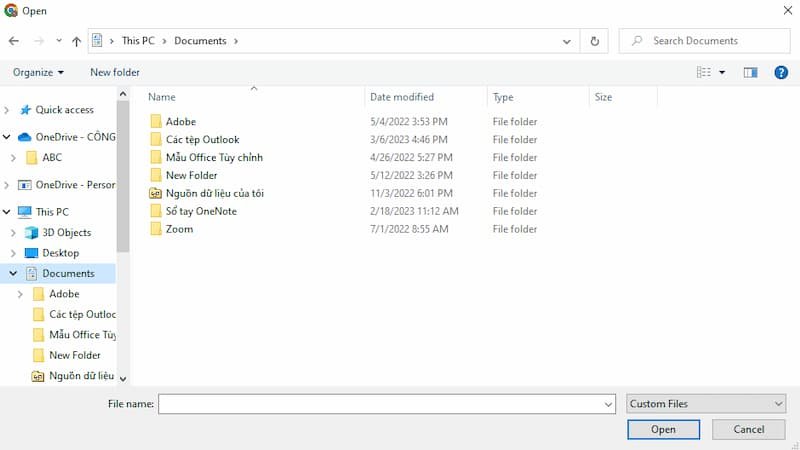Expand OneDrive - Personal node

point(7,185)
